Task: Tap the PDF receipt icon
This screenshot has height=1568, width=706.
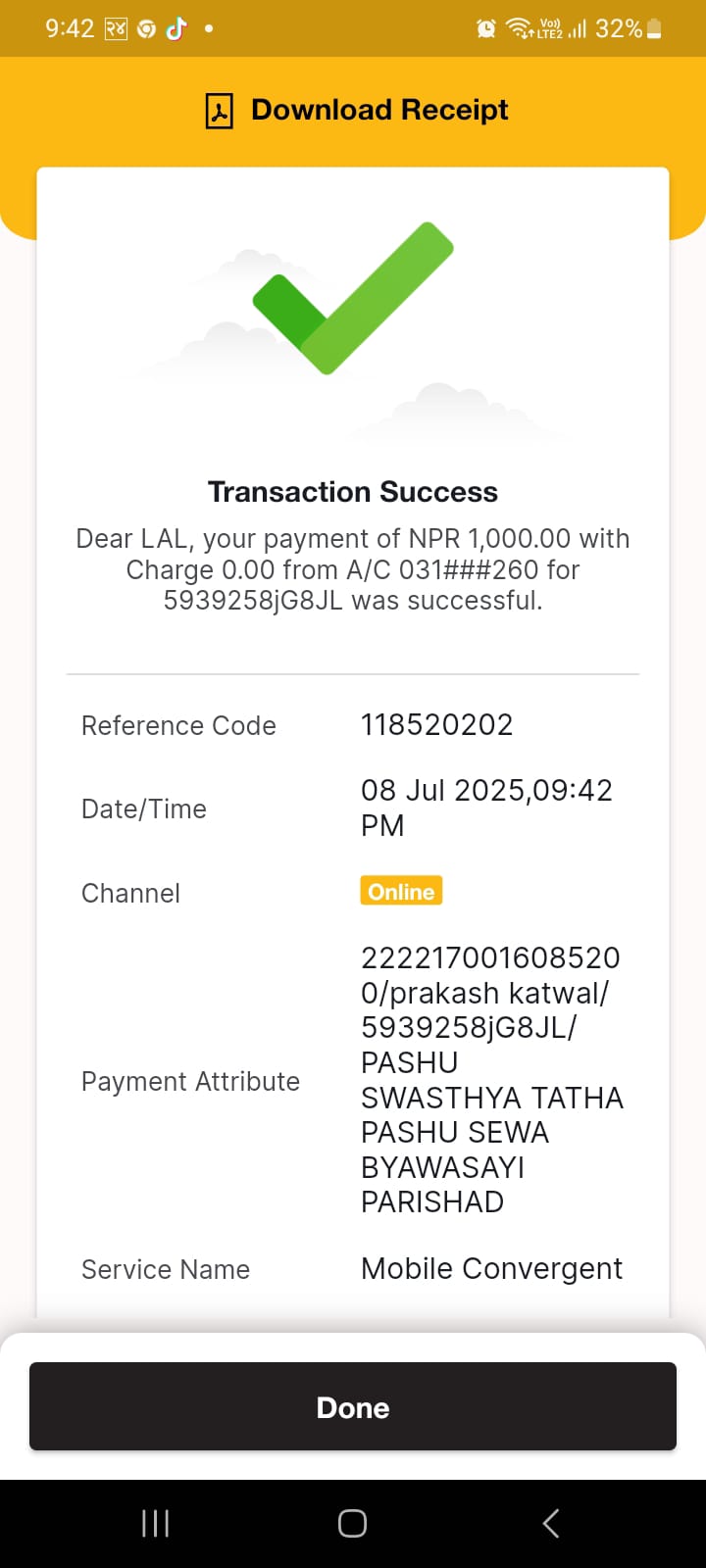Action: click(x=219, y=111)
